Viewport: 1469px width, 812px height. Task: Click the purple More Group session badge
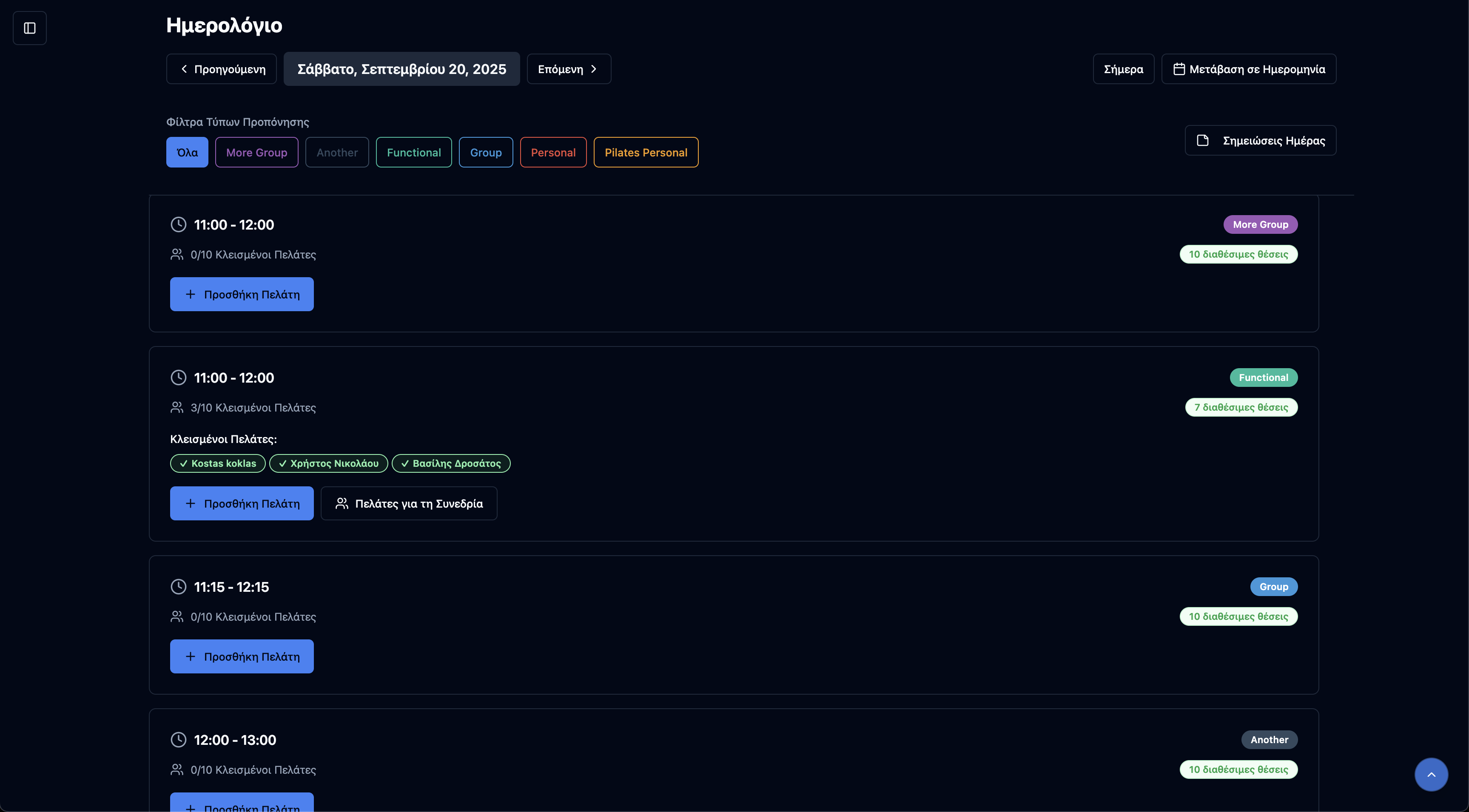click(1260, 224)
